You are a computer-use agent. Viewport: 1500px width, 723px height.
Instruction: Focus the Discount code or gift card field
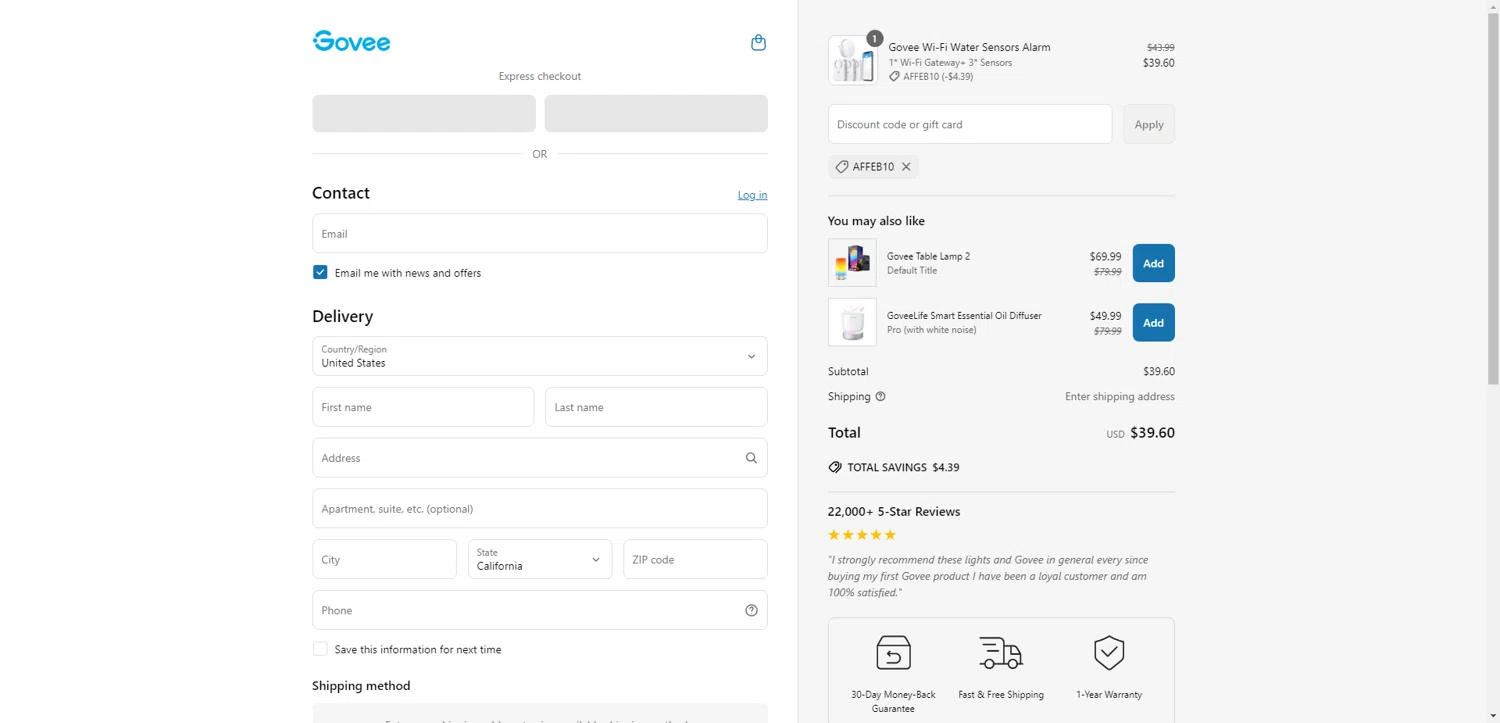pyautogui.click(x=969, y=124)
